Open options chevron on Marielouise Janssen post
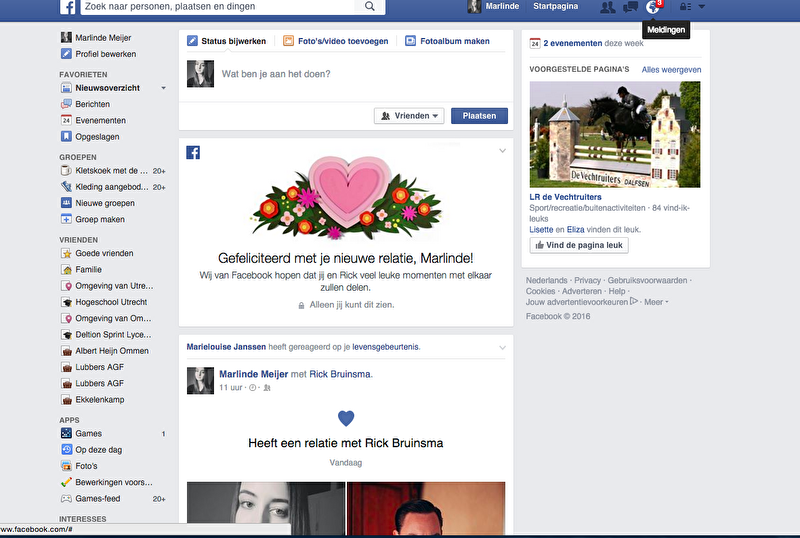This screenshot has width=800, height=538. [502, 348]
